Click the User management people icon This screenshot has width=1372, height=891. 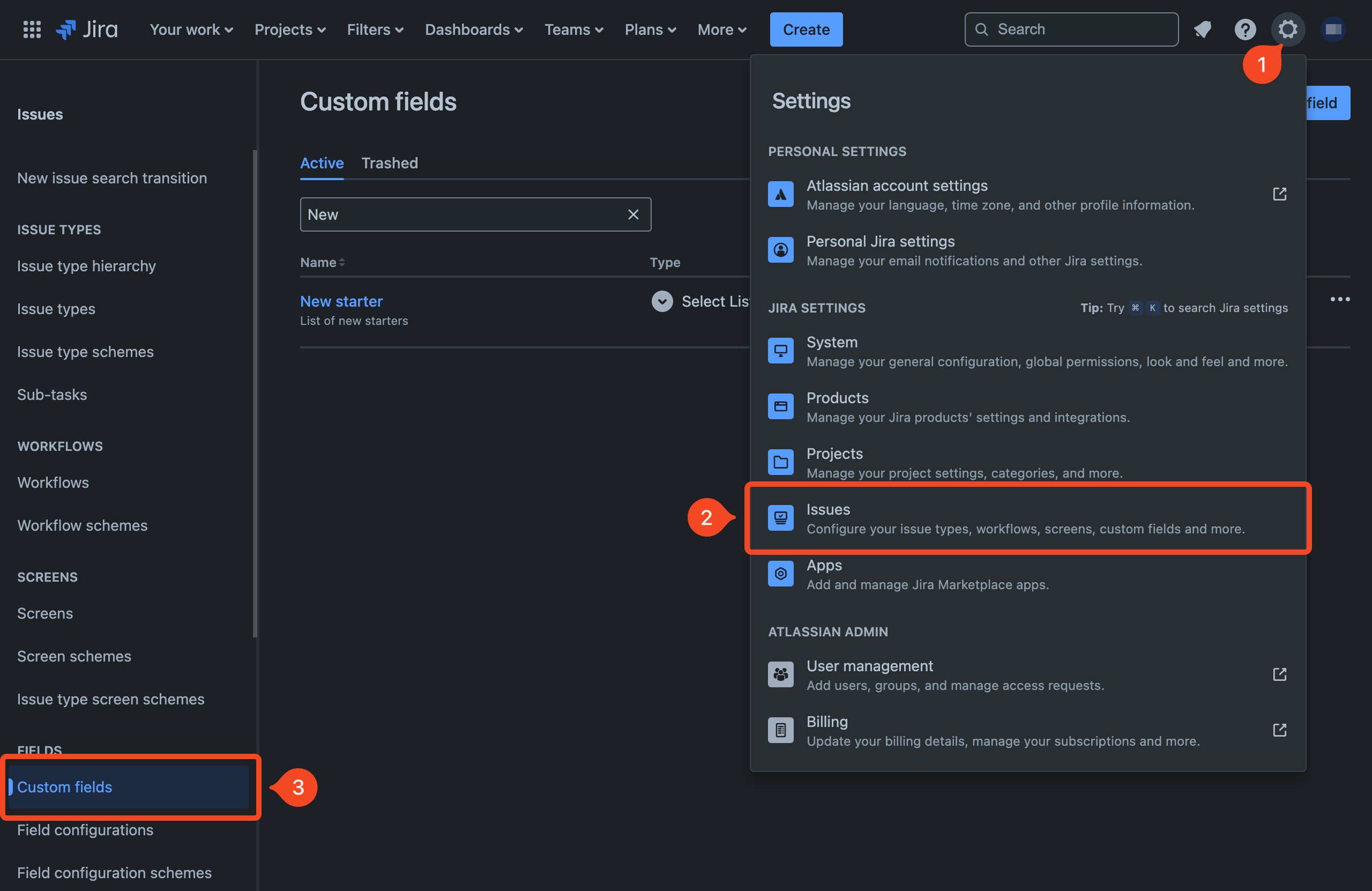(780, 674)
